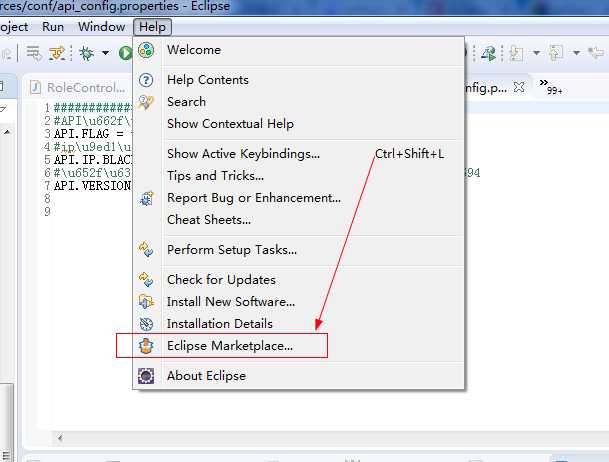Viewport: 609px width, 462px height.
Task: Expand dropdown next to previous edit location icon
Action: click(536, 53)
